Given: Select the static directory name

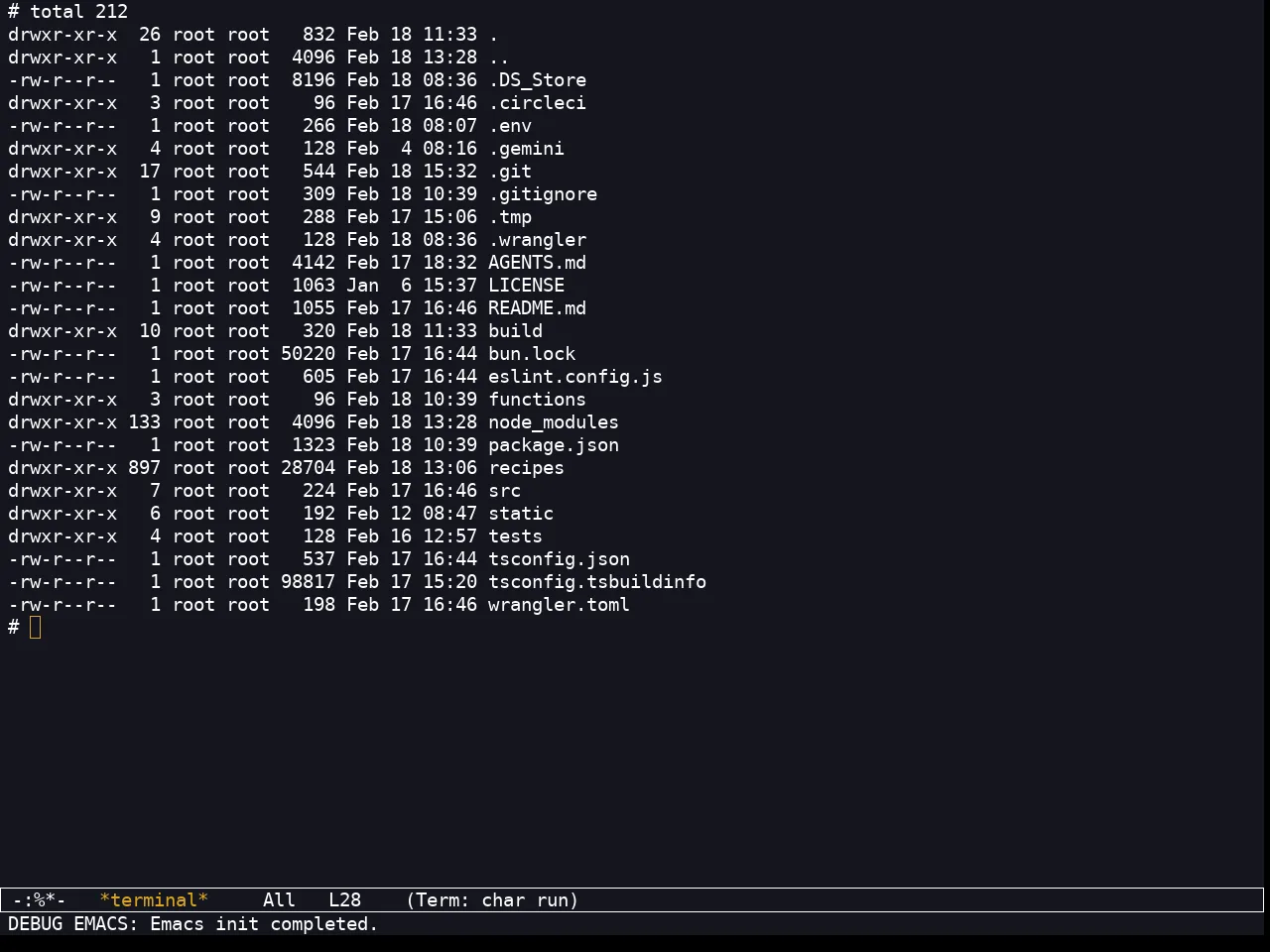Looking at the screenshot, I should 521,514.
